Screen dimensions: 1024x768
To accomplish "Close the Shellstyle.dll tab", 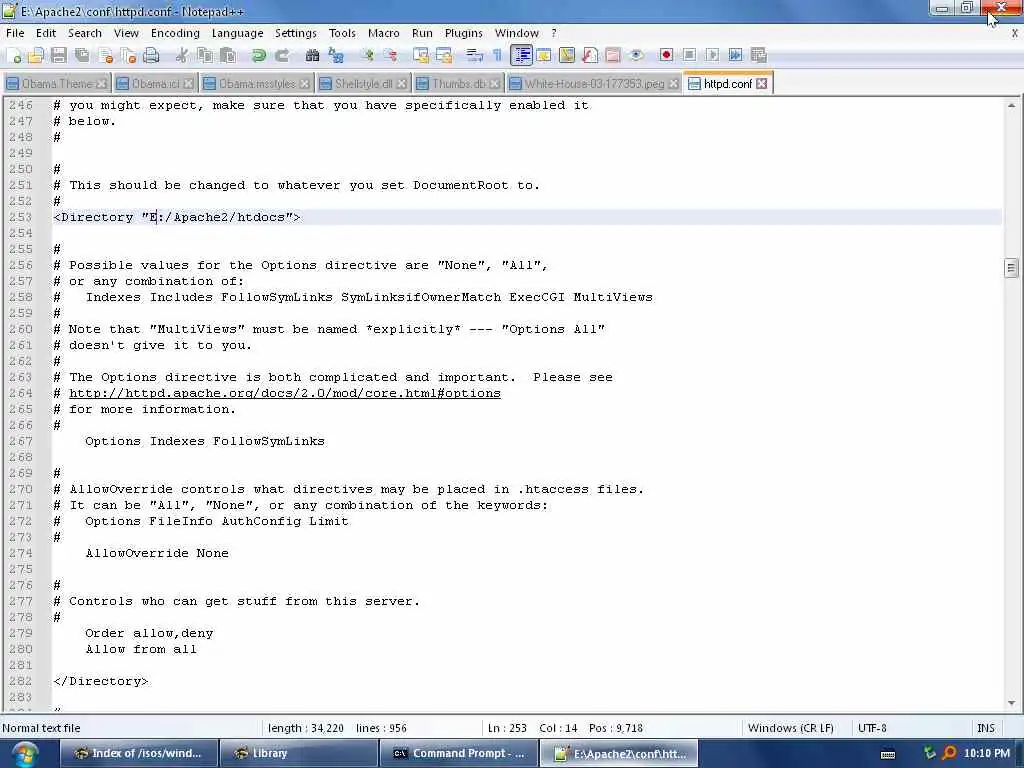I will (402, 84).
